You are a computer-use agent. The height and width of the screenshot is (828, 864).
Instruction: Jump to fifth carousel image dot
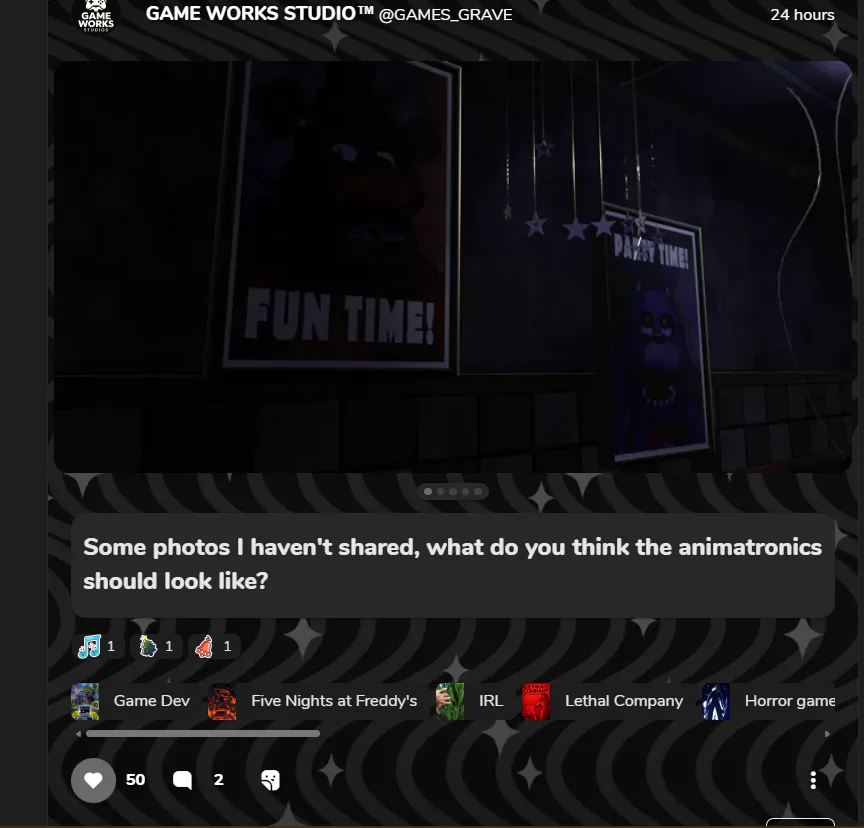point(478,491)
